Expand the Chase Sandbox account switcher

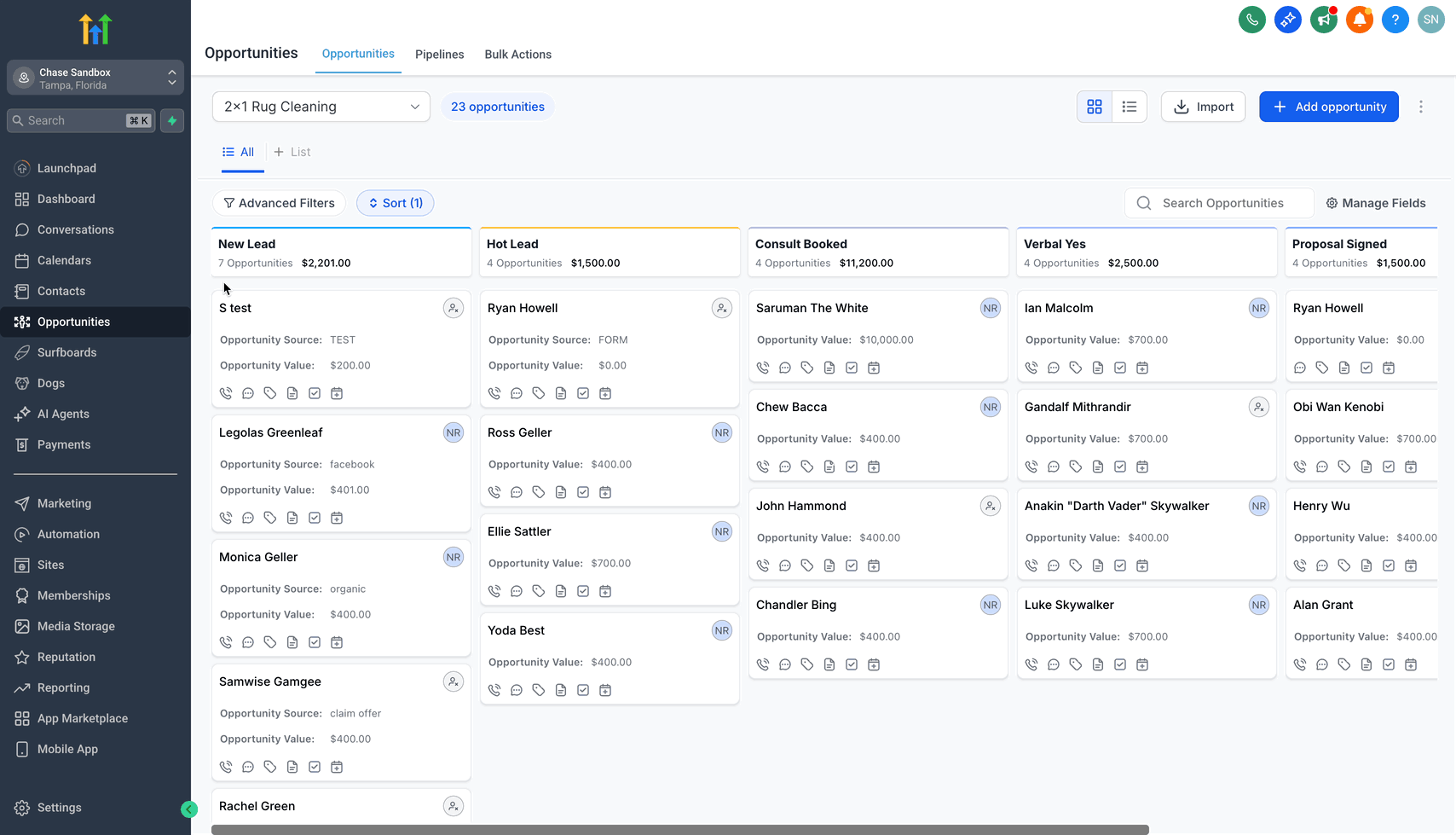95,78
